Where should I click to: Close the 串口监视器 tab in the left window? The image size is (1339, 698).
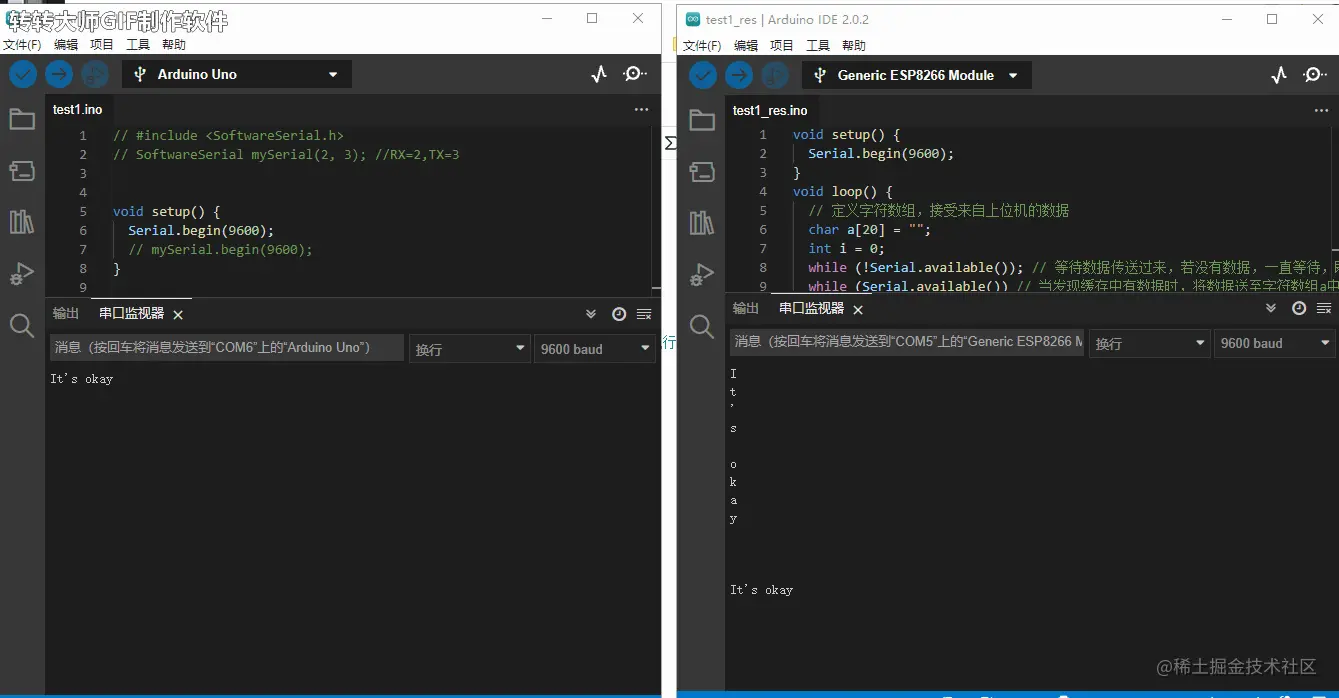click(178, 315)
